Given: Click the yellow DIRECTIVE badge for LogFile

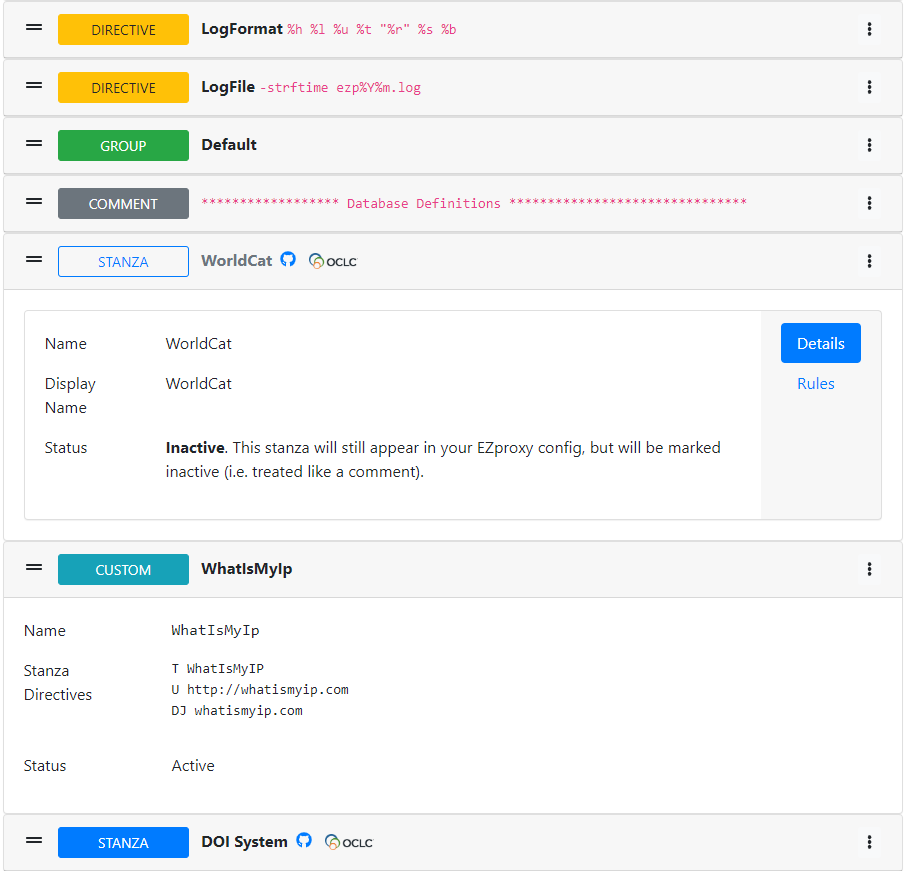Looking at the screenshot, I should pyautogui.click(x=123, y=88).
